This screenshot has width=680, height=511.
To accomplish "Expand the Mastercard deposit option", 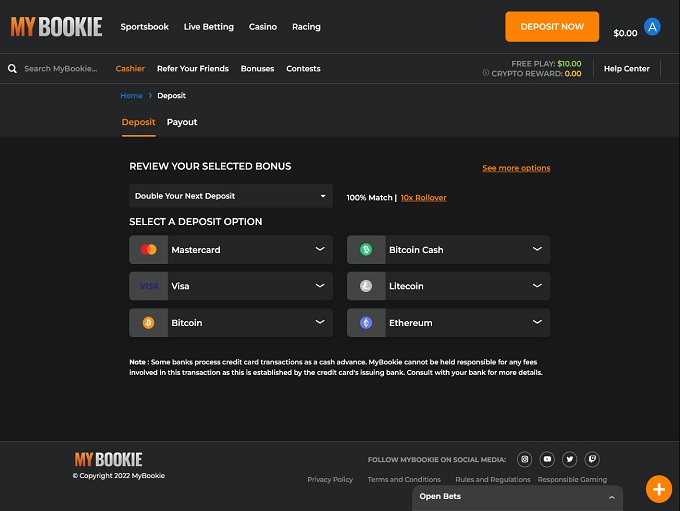I will point(231,249).
